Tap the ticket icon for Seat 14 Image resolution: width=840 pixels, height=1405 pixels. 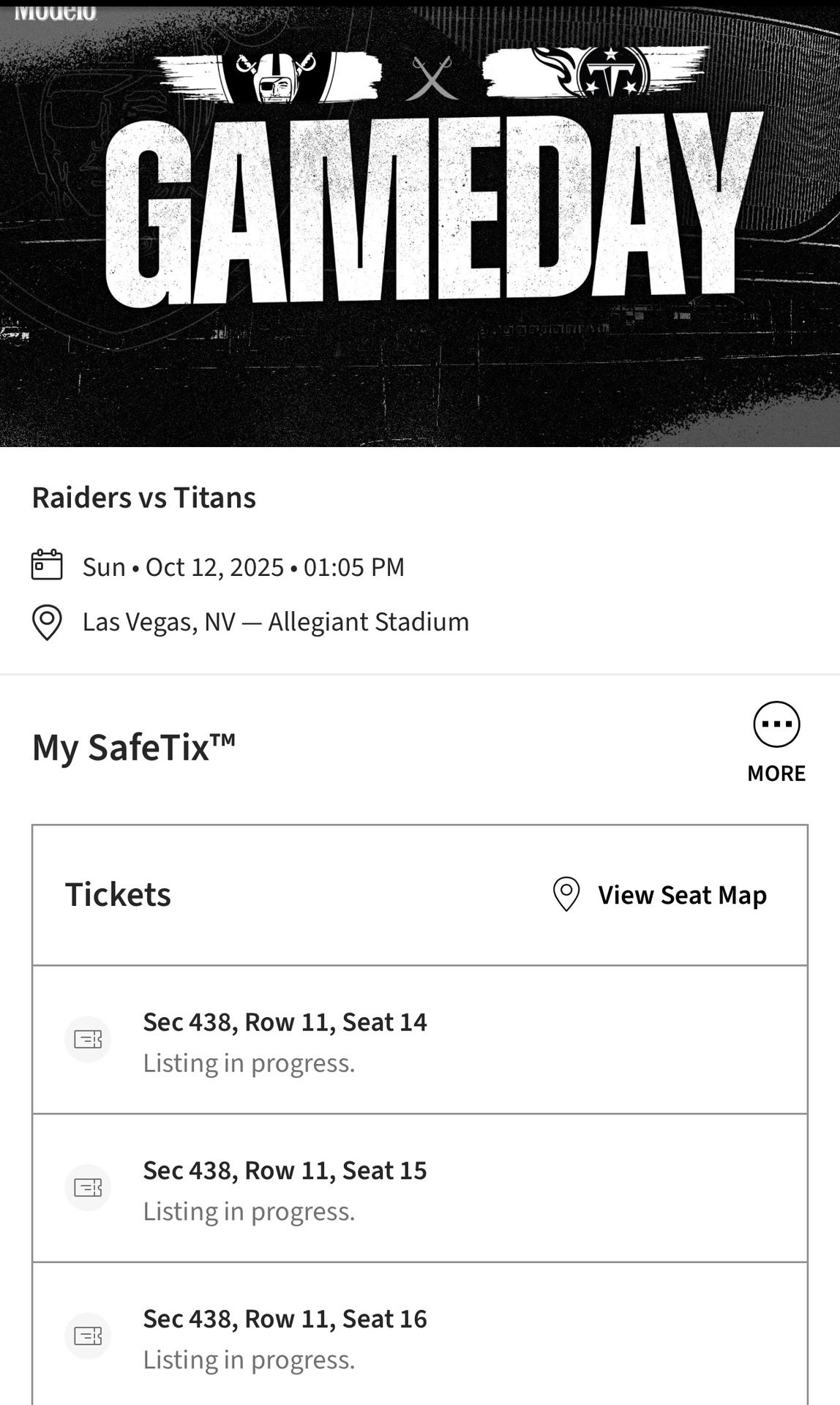[x=88, y=1039]
